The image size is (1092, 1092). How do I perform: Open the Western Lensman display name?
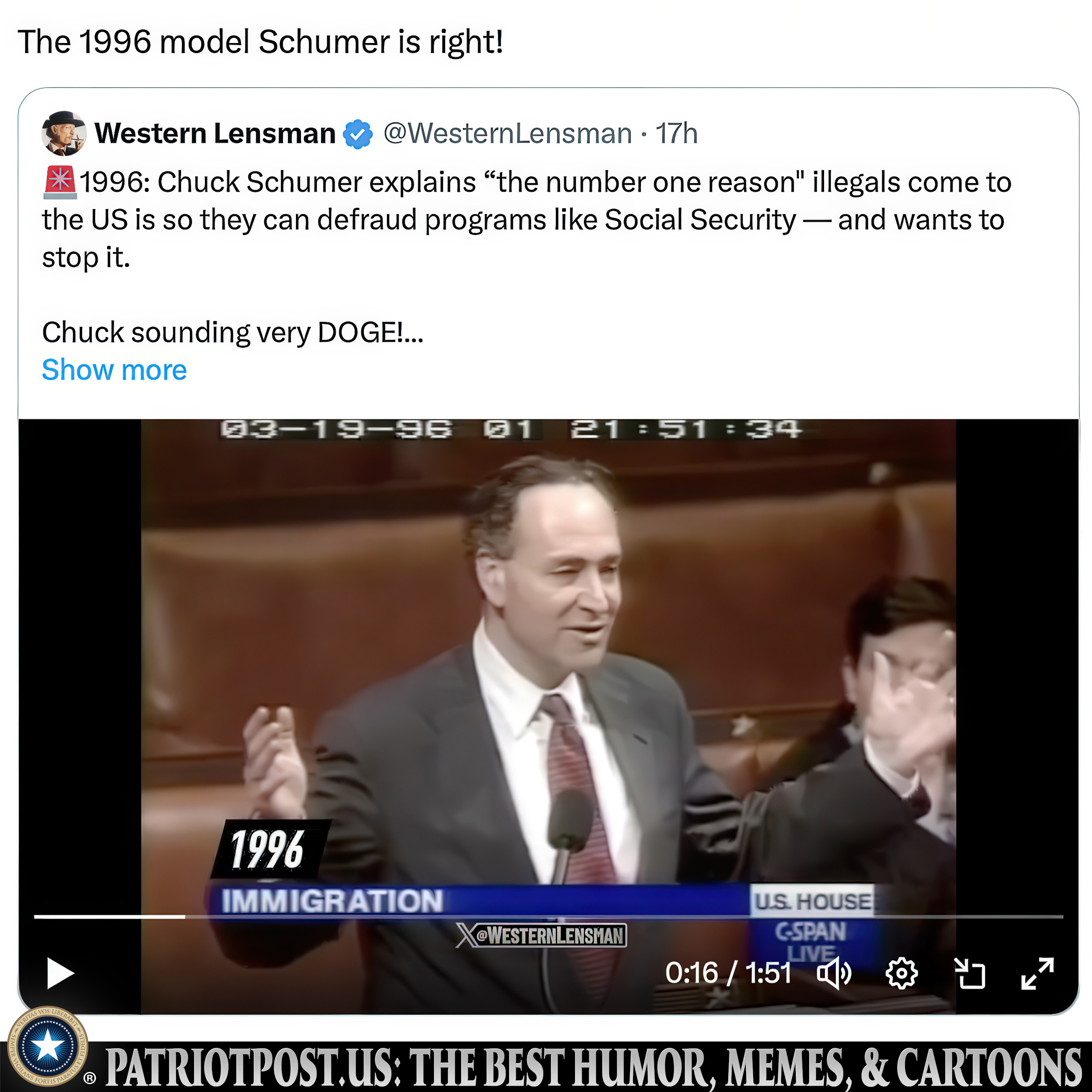pyautogui.click(x=215, y=134)
